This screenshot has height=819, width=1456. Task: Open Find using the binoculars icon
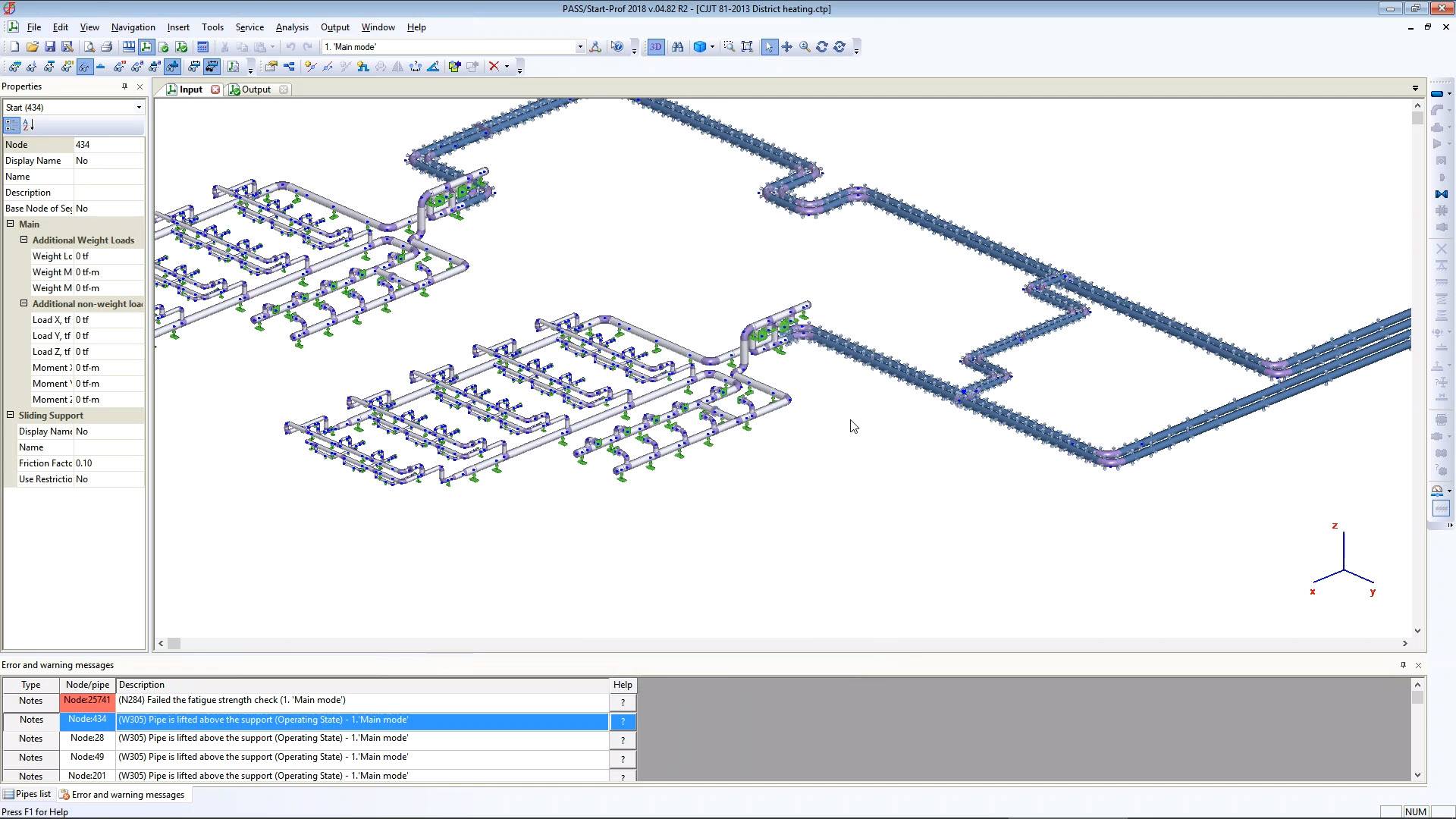677,46
